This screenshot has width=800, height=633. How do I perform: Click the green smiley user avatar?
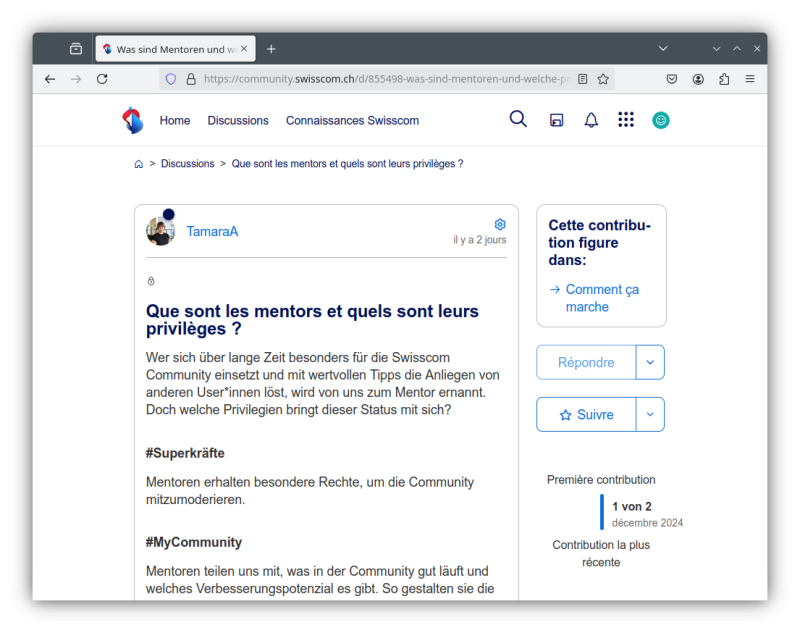[661, 120]
